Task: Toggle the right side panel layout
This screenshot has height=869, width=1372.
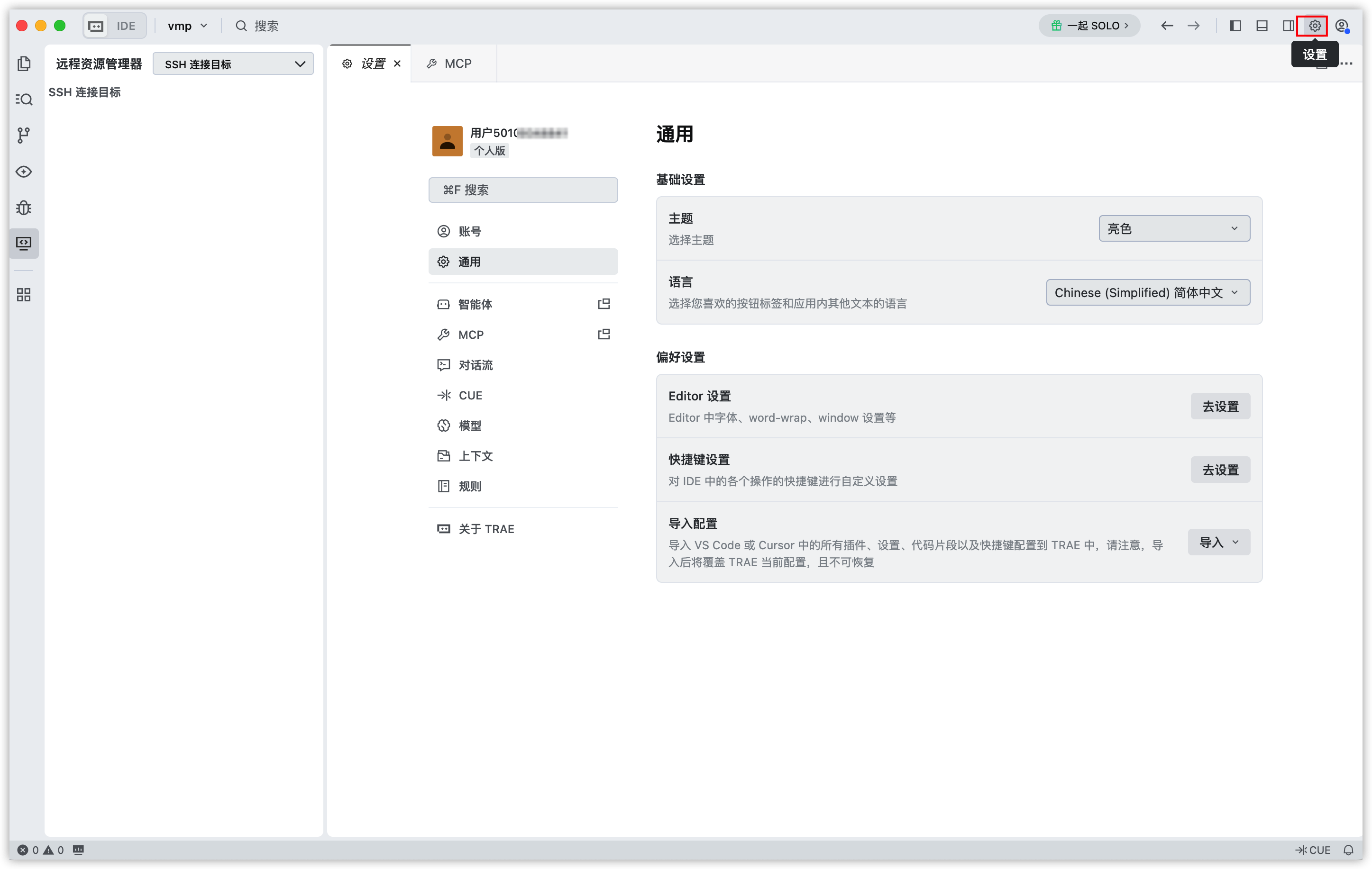Action: [x=1288, y=26]
